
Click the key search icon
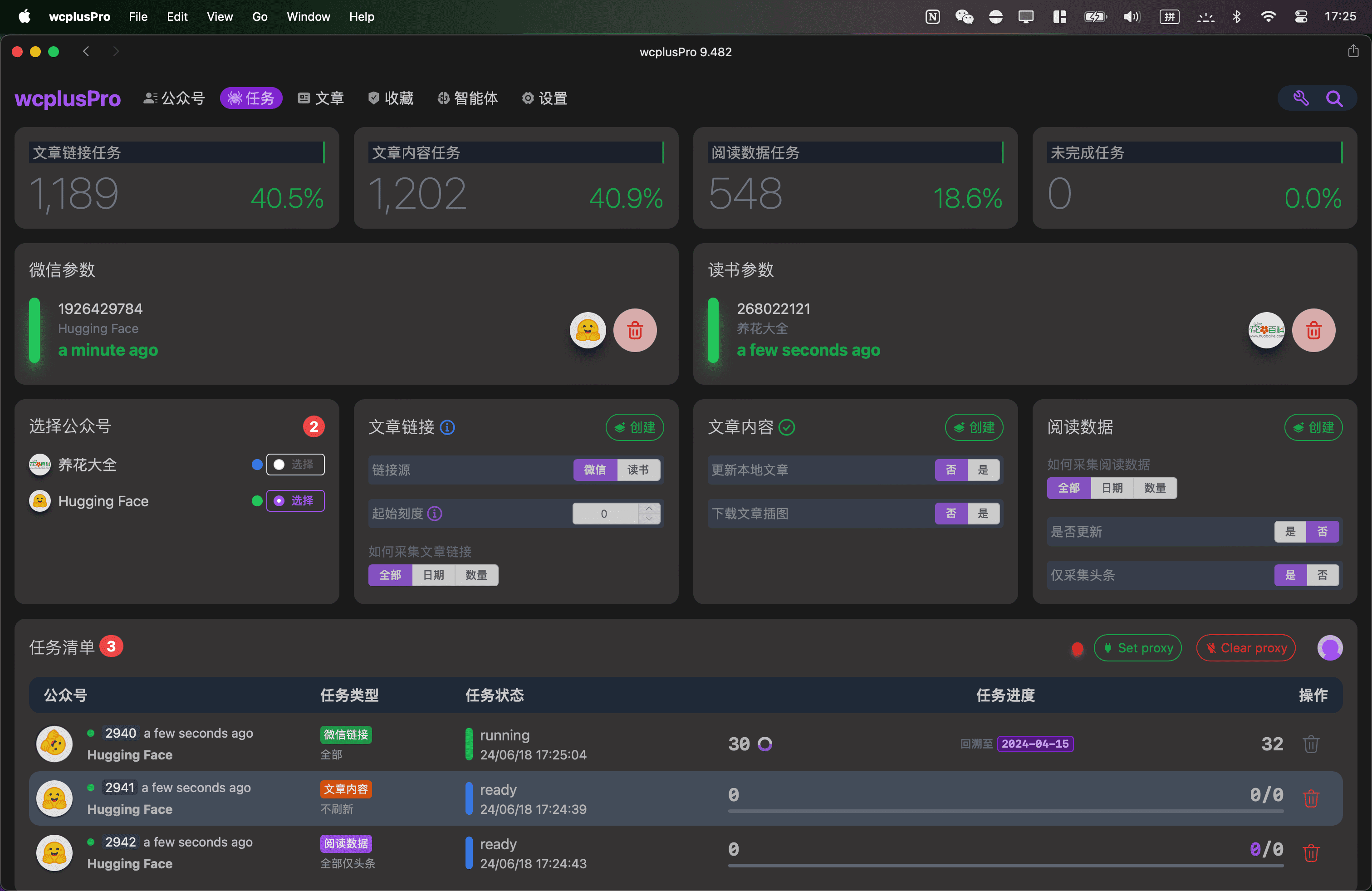pos(1300,98)
